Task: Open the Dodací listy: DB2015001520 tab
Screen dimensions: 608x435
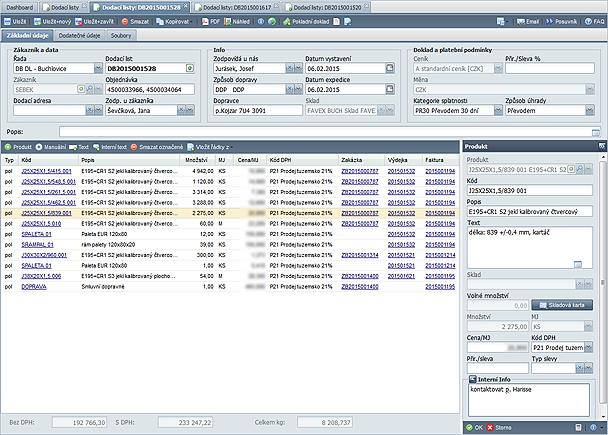Action: [x=327, y=7]
